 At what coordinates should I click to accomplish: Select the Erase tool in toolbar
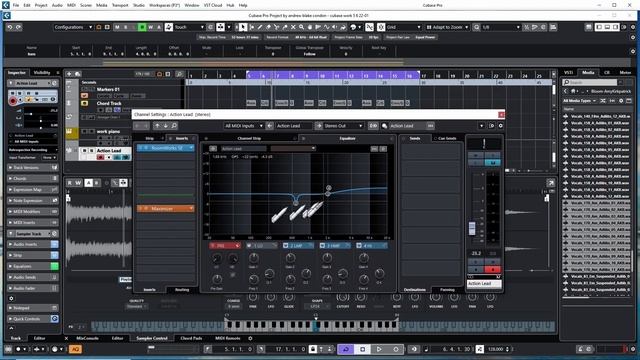coord(268,27)
